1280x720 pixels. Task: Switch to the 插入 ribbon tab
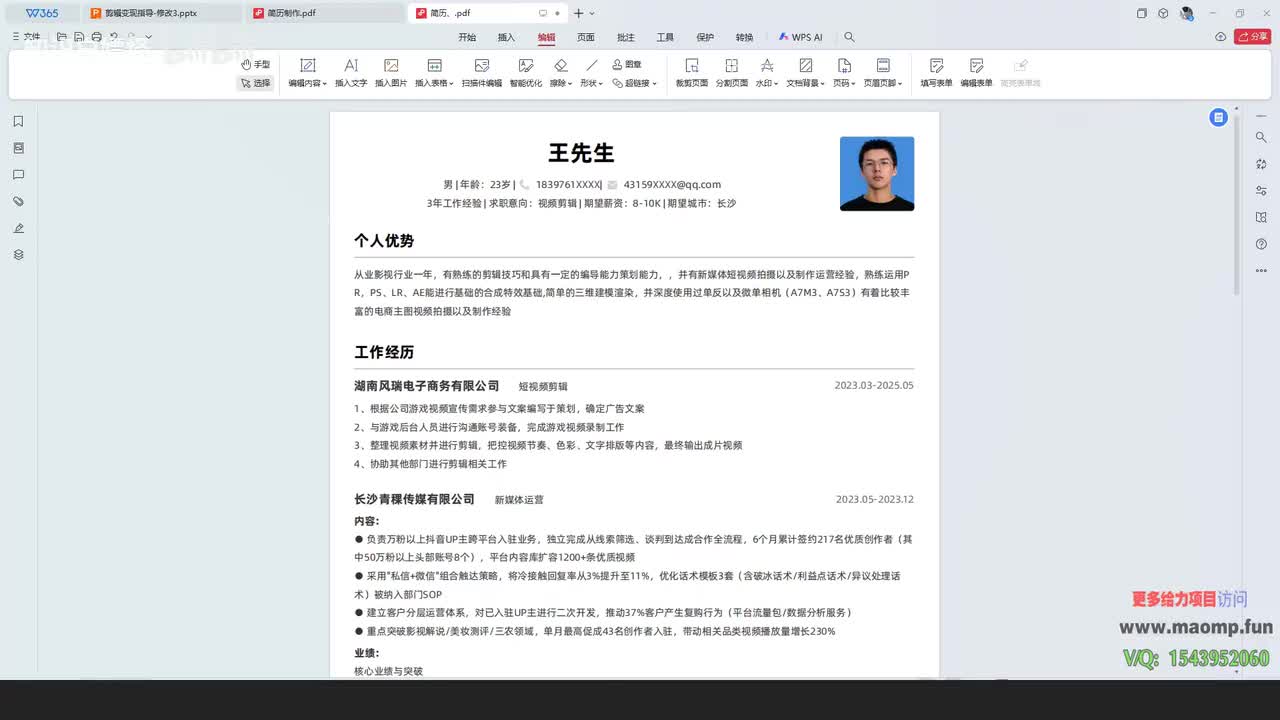[506, 37]
